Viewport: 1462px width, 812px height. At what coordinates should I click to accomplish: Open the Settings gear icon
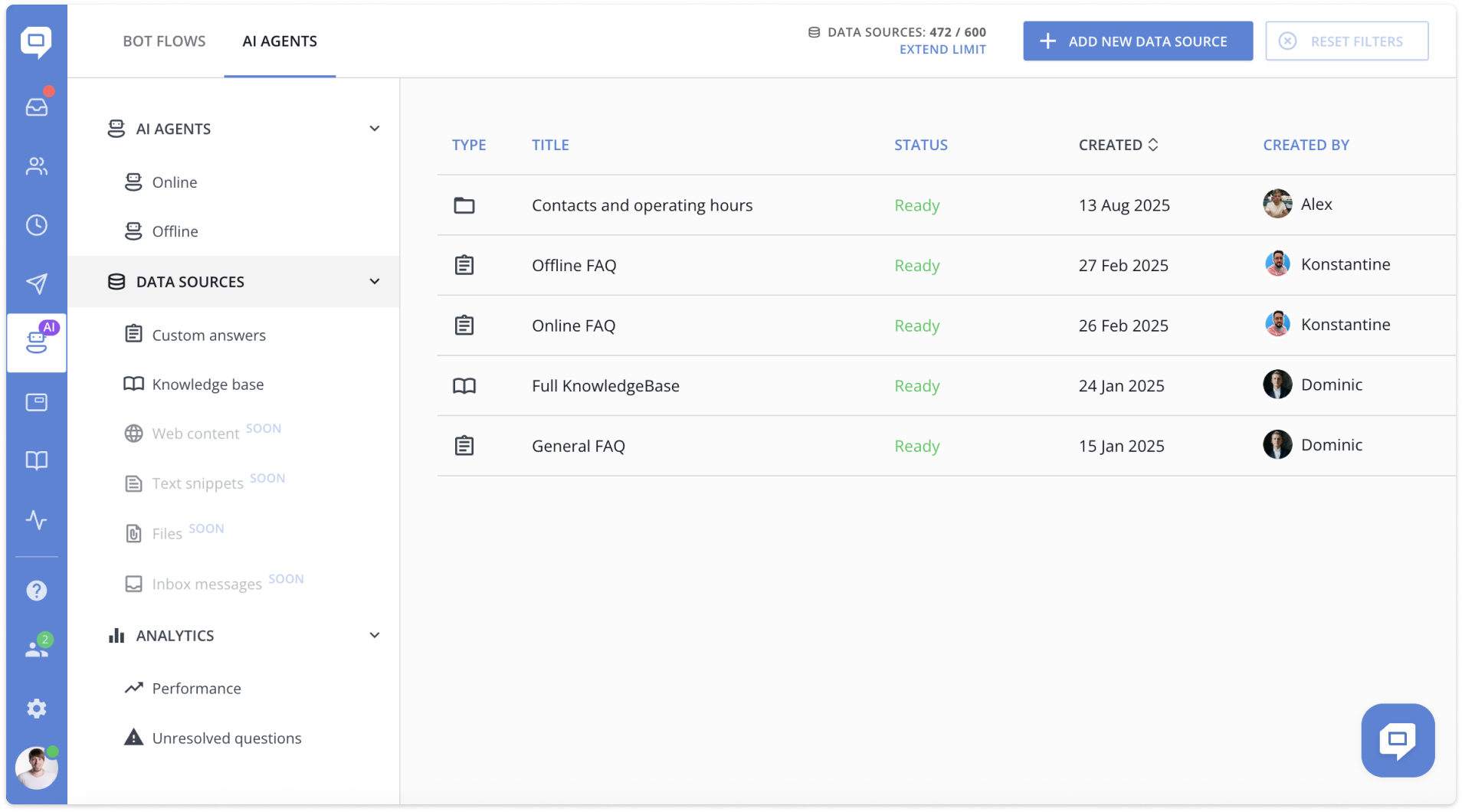click(36, 709)
